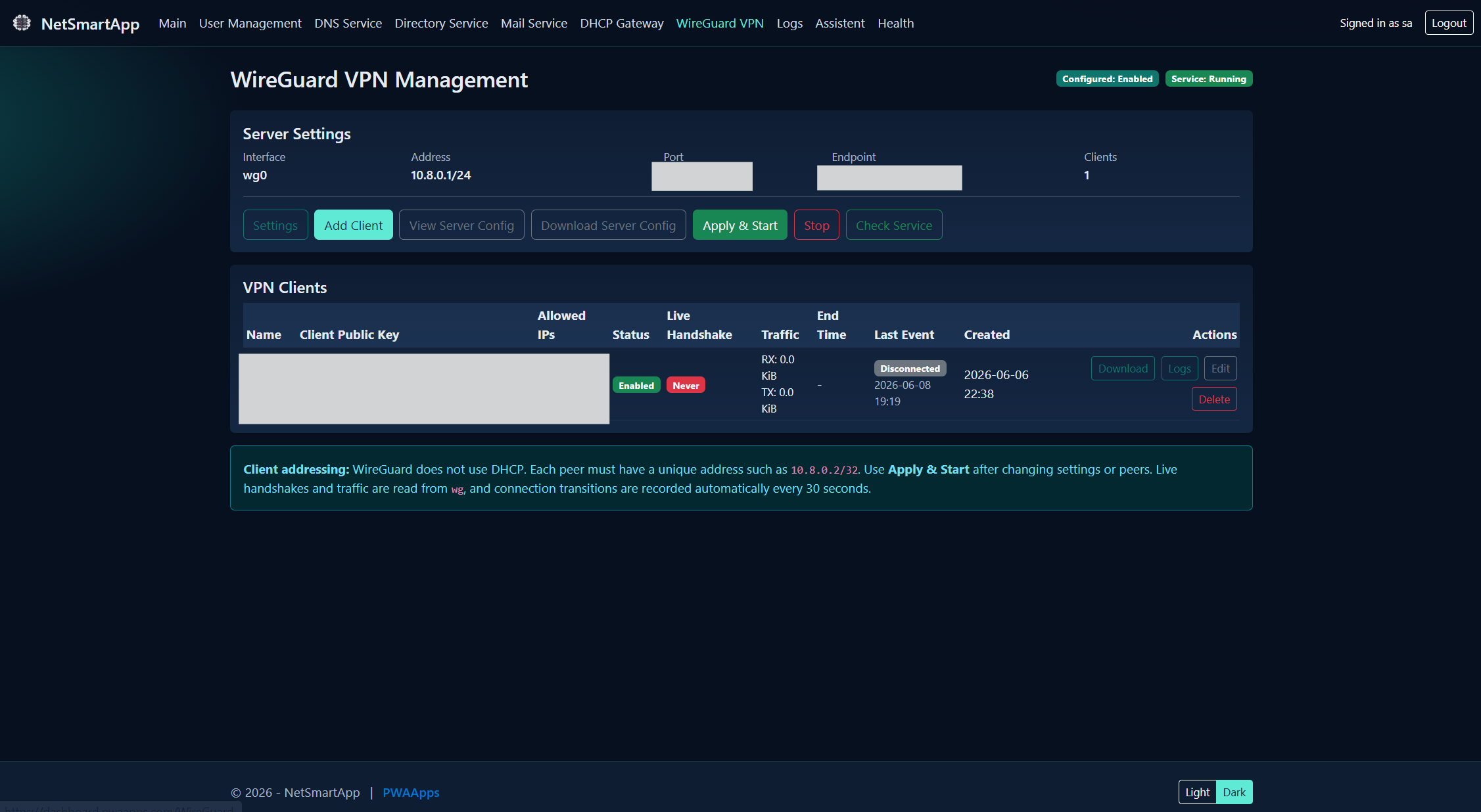Click the Server Settings heading
1481x812 pixels.
coord(296,134)
